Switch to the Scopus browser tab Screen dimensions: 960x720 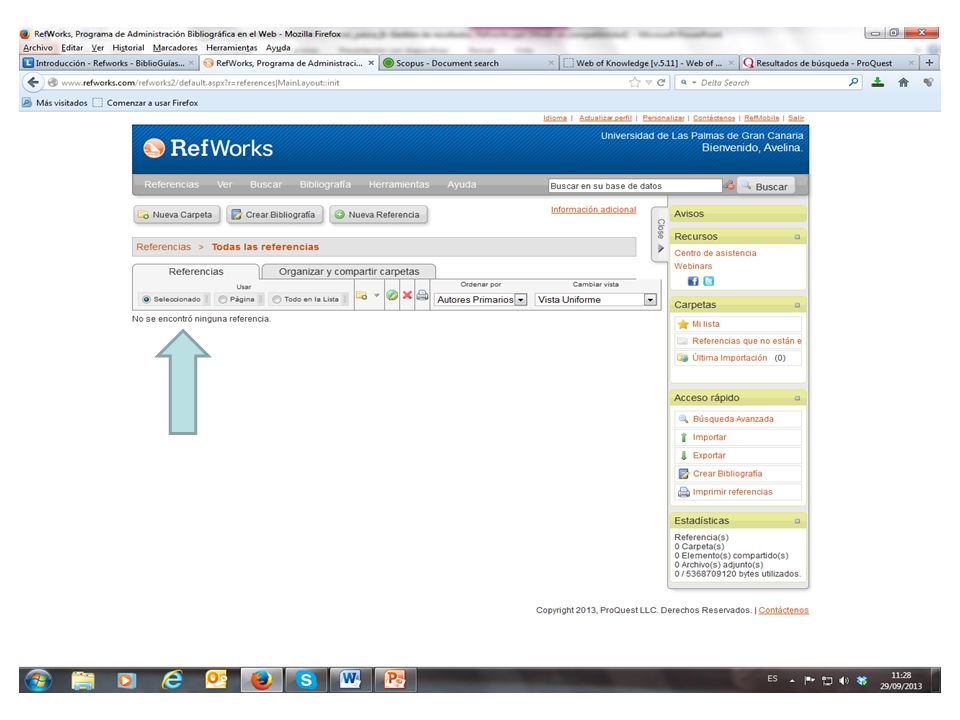(x=468, y=62)
